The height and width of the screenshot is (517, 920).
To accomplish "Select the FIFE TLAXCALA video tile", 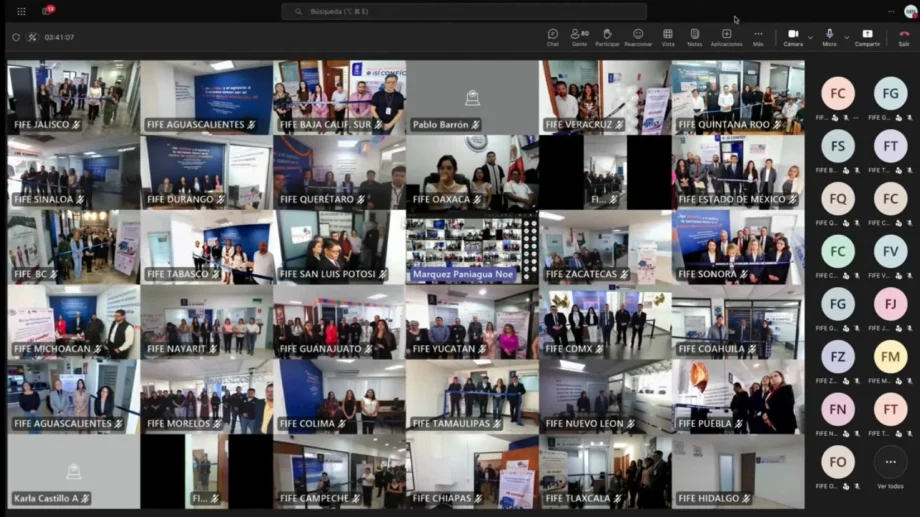I will pos(605,471).
